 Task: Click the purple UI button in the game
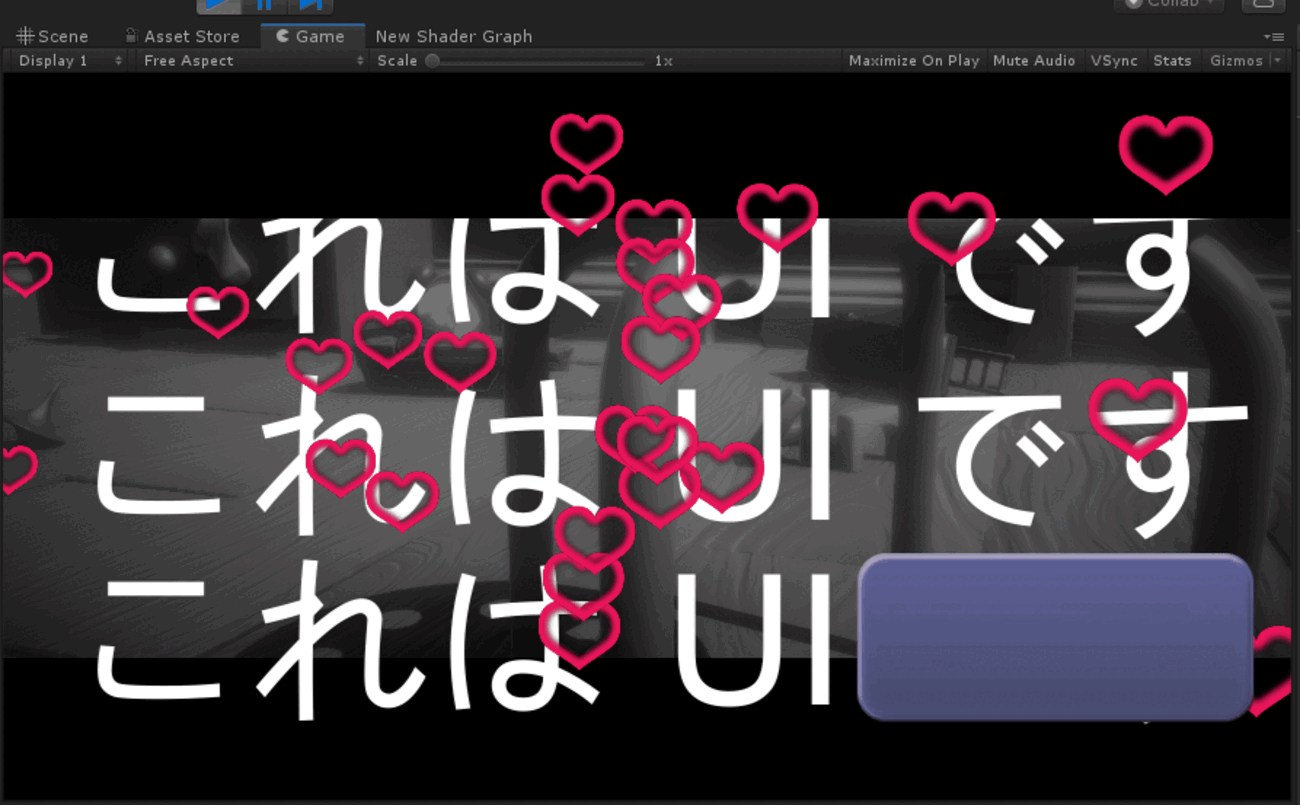point(1055,637)
